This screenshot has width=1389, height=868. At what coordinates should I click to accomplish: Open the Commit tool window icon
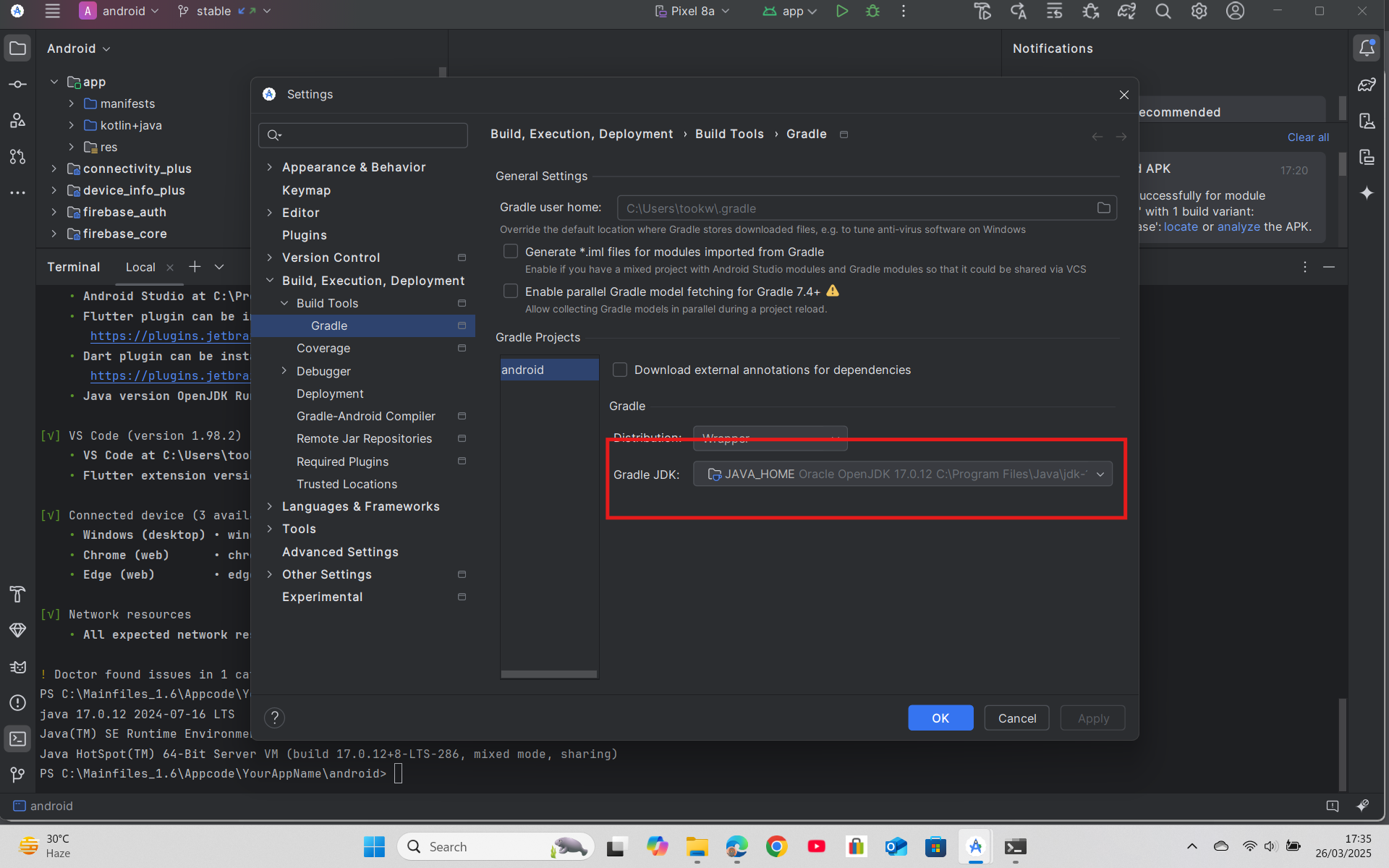coord(18,85)
